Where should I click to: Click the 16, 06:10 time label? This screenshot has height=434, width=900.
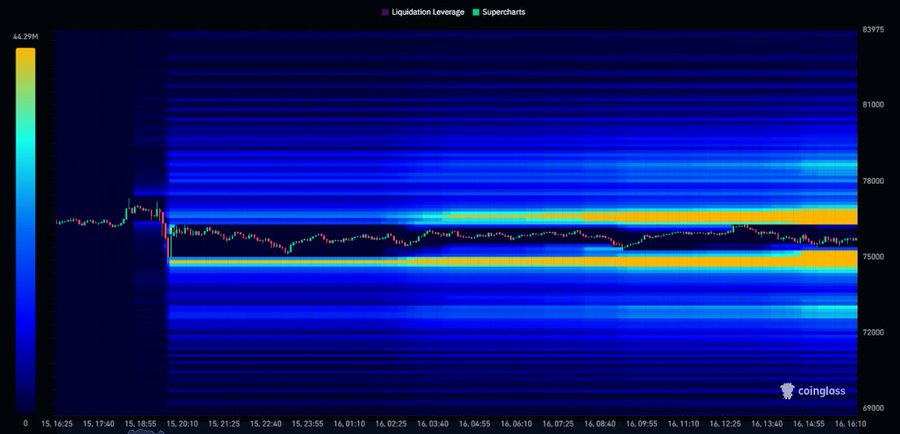(517, 424)
